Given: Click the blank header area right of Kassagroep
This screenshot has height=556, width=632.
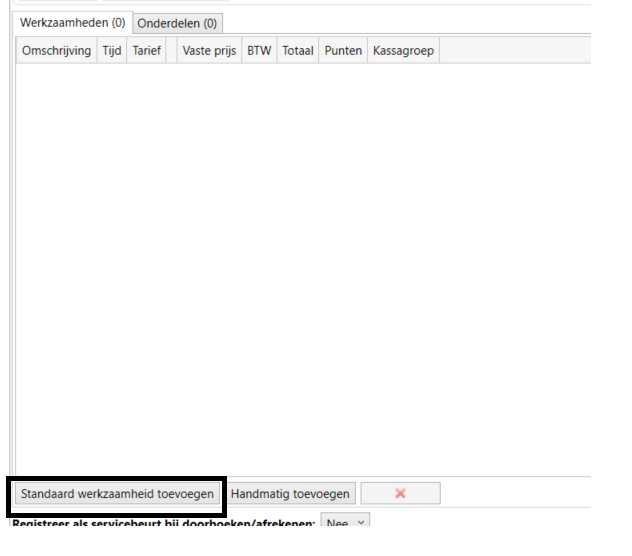Looking at the screenshot, I should pos(515,51).
